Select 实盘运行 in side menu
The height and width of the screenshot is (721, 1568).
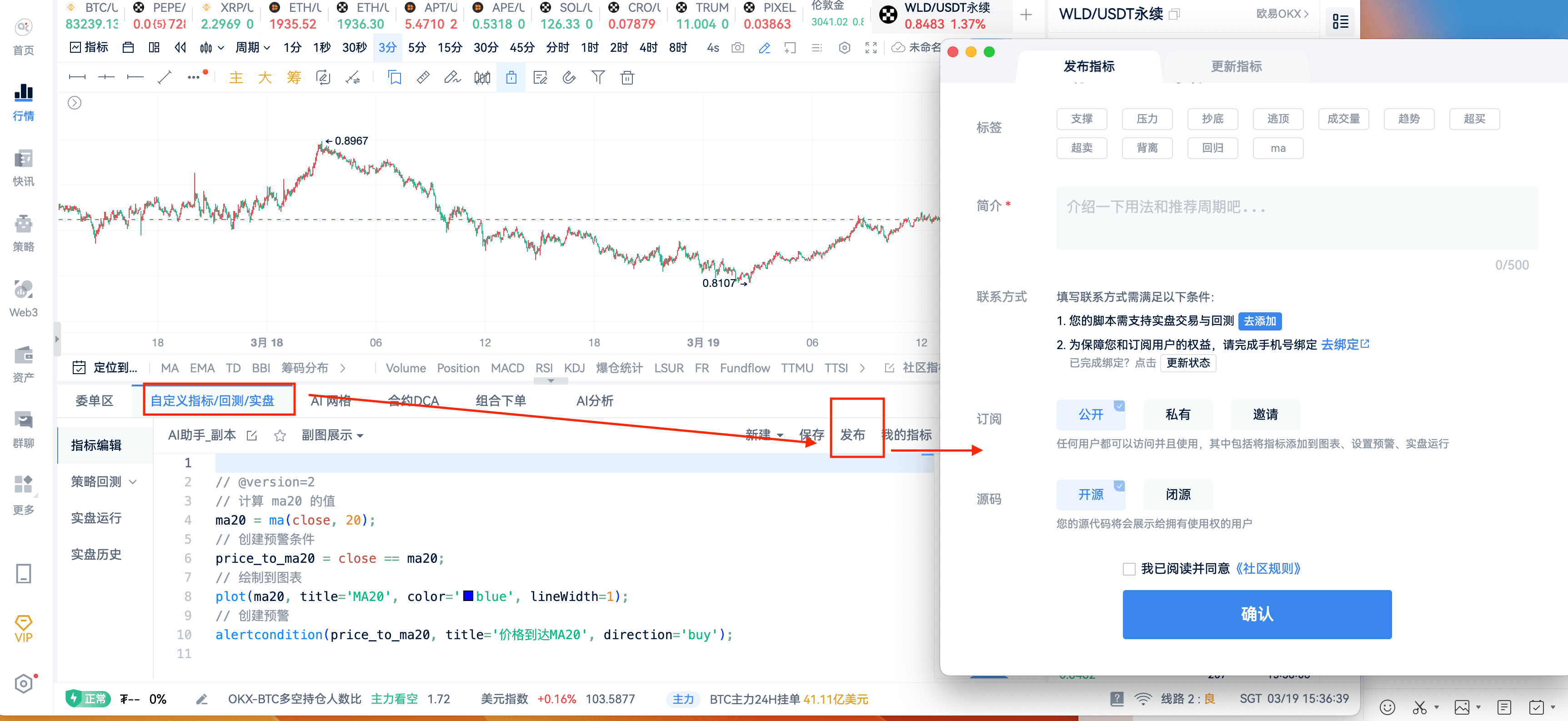point(96,518)
